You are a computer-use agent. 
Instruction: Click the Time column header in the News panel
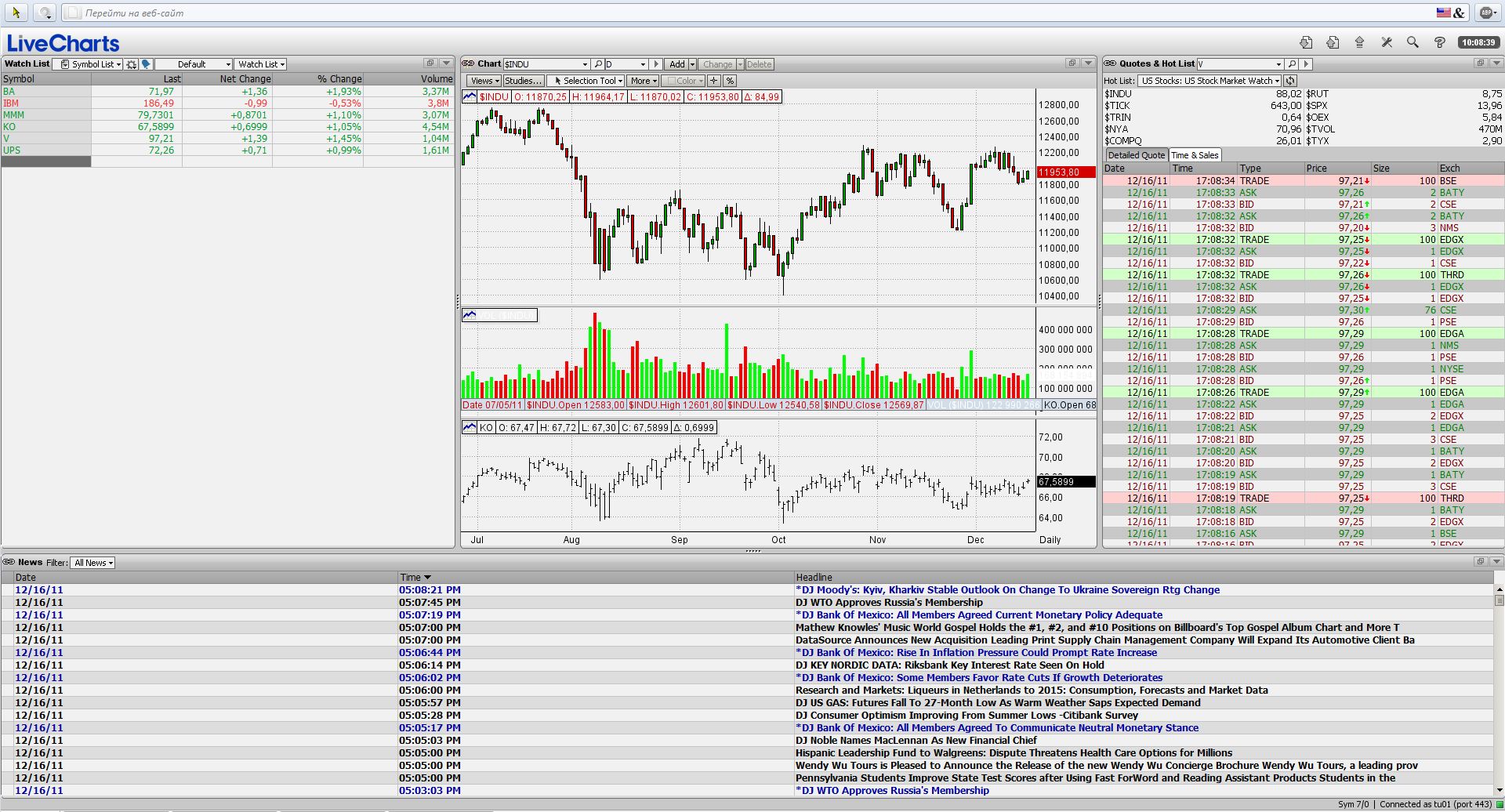[x=597, y=577]
